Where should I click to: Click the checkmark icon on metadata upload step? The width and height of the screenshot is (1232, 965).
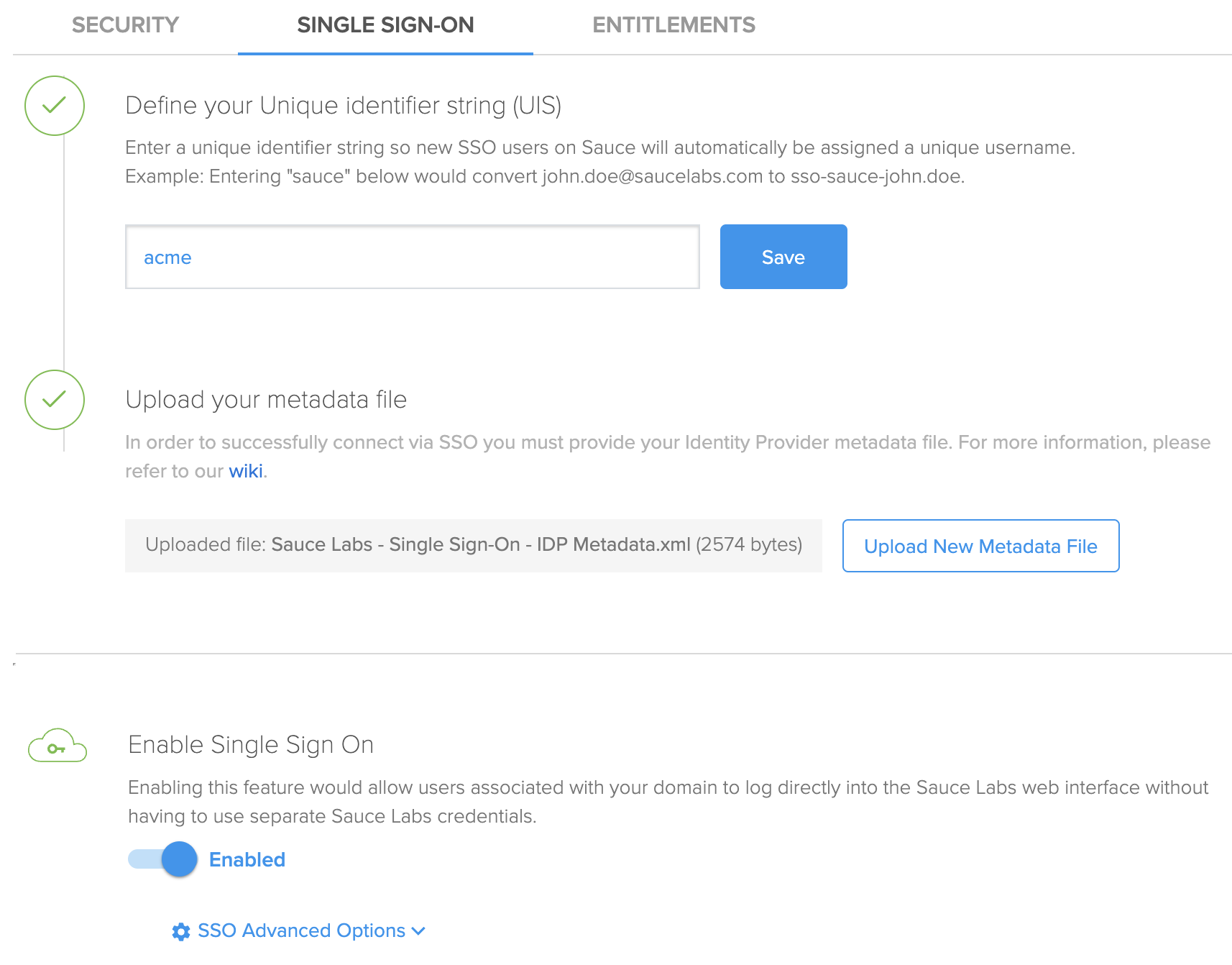pos(54,401)
